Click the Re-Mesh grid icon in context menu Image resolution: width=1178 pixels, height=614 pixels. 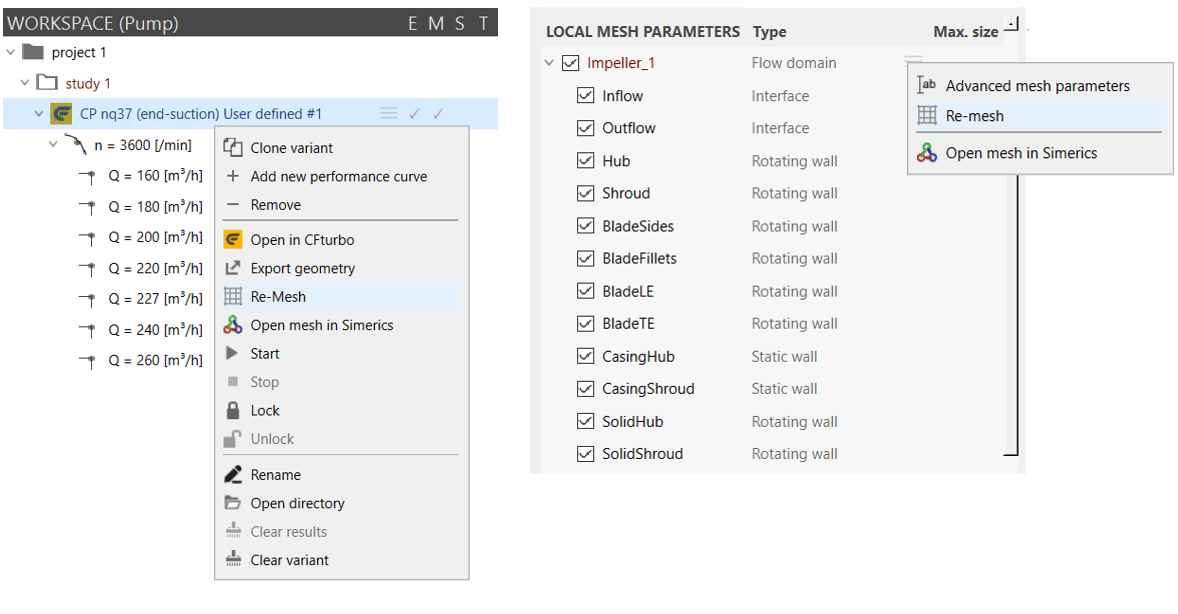(x=233, y=296)
